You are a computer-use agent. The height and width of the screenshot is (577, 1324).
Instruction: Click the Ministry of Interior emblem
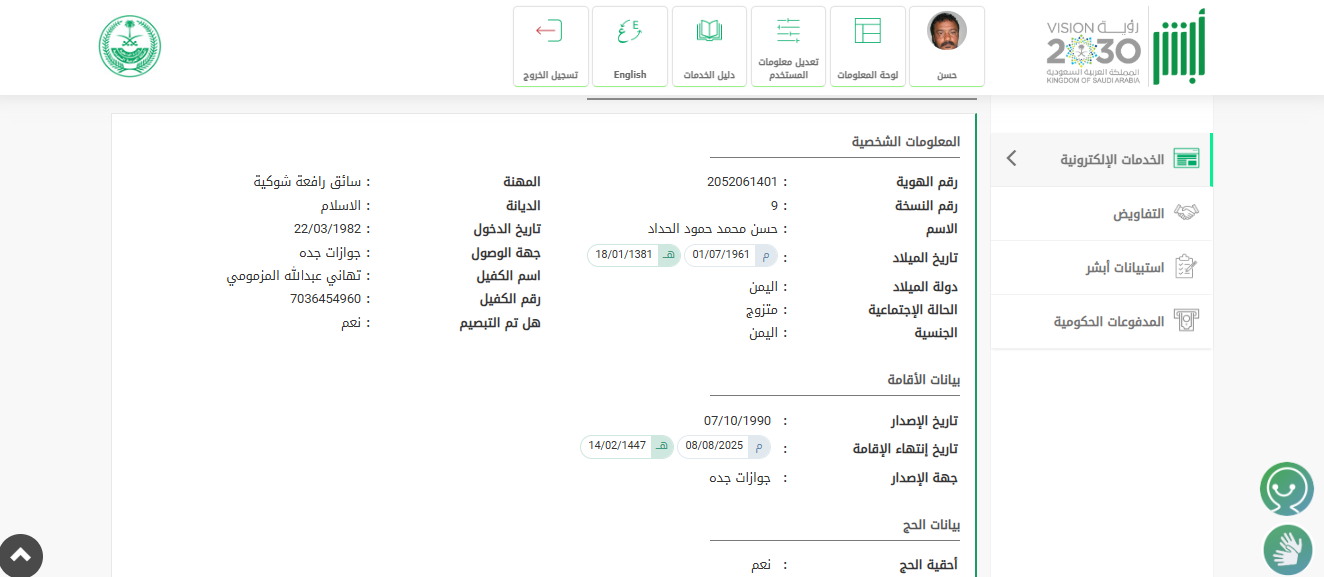(130, 46)
